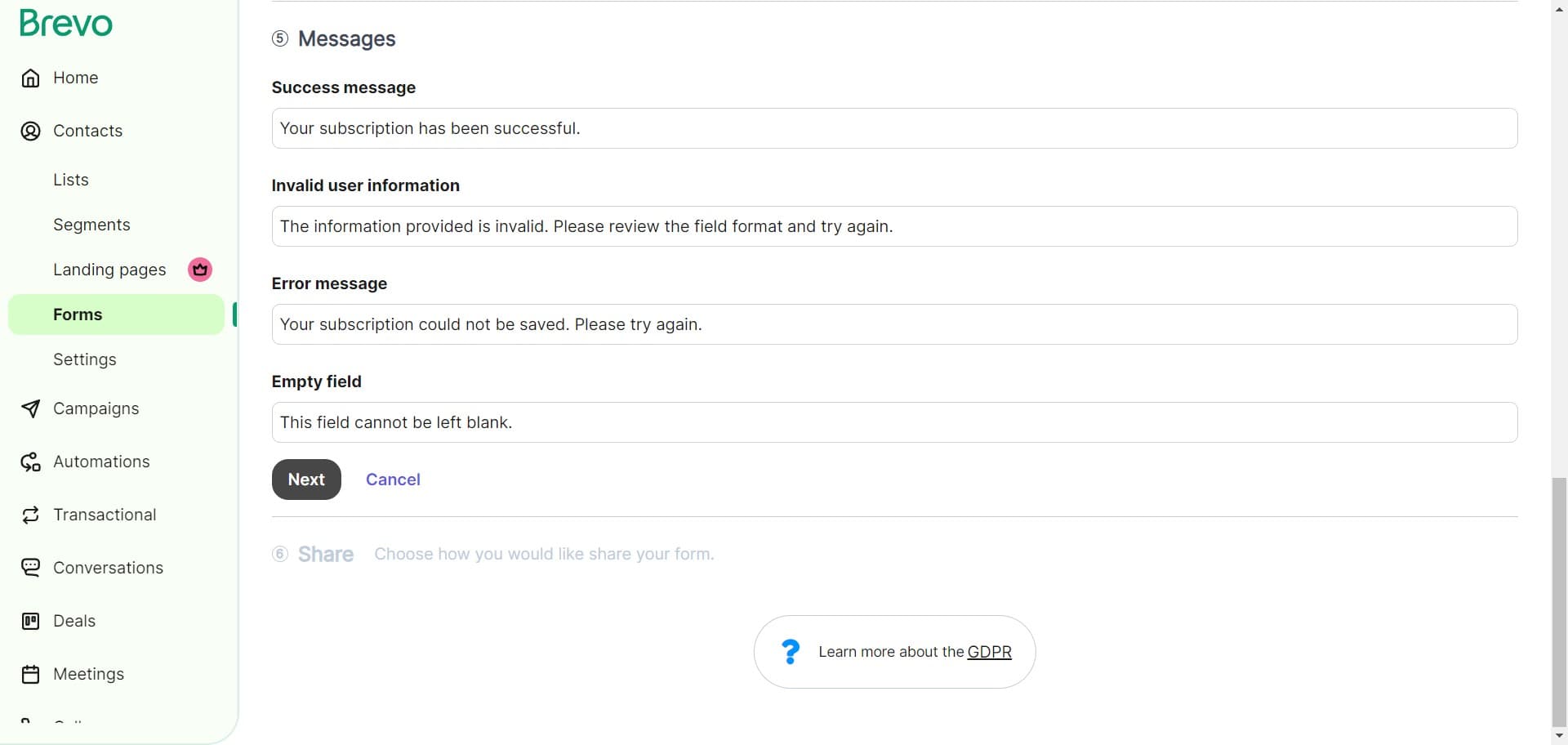Open form Settings in the sidebar
This screenshot has height=745, width=1568.
(x=84, y=359)
